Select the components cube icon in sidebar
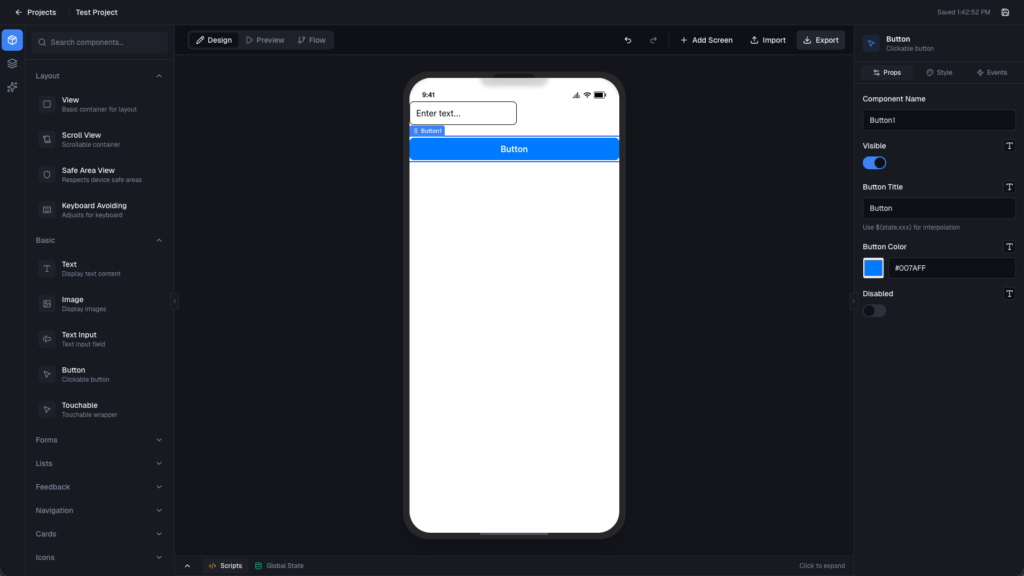The height and width of the screenshot is (576, 1024). (12, 40)
